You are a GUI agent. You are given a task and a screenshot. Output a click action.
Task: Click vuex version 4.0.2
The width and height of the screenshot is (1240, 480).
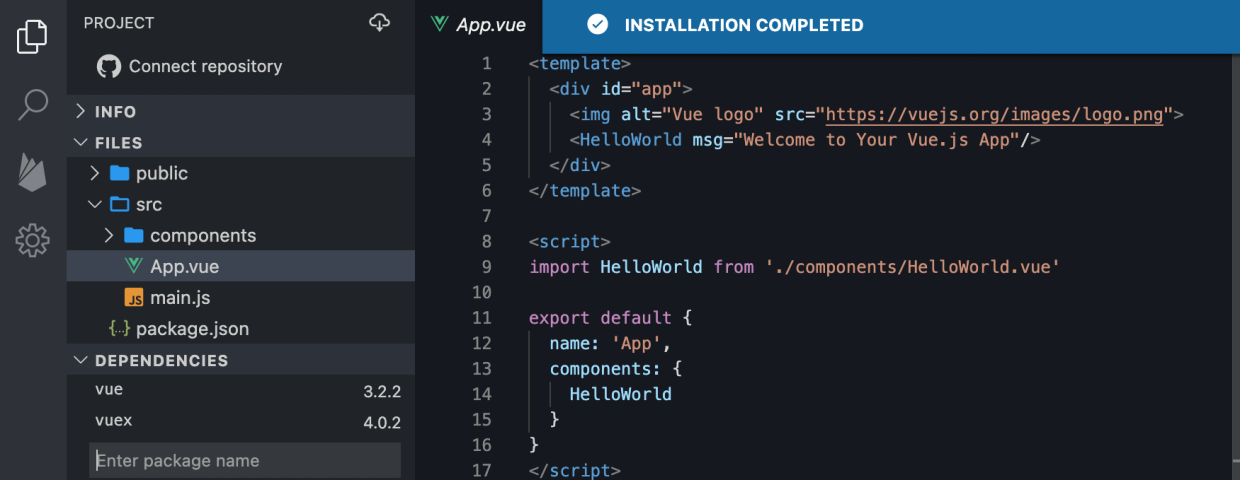coord(382,422)
